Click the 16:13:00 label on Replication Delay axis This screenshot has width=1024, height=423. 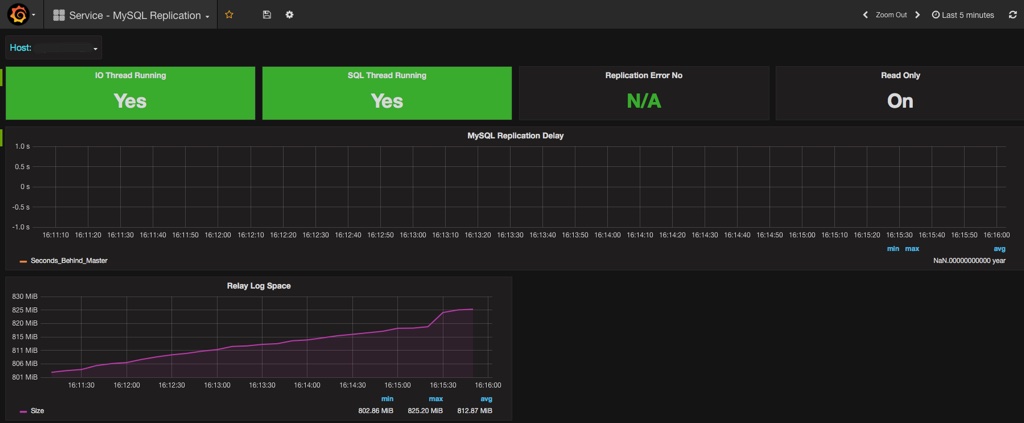[x=413, y=235]
